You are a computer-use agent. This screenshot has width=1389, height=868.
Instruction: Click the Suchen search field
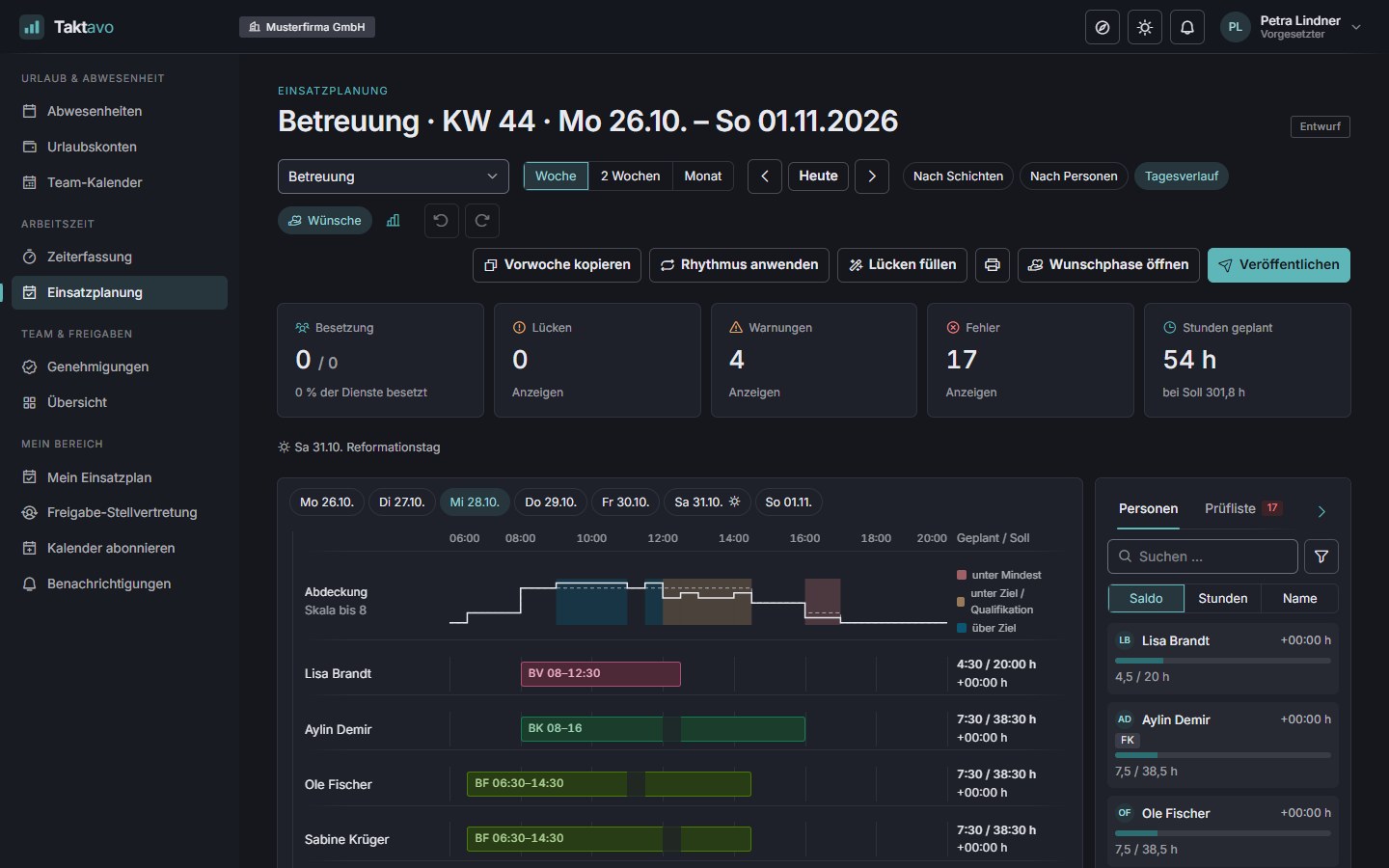tap(1203, 556)
